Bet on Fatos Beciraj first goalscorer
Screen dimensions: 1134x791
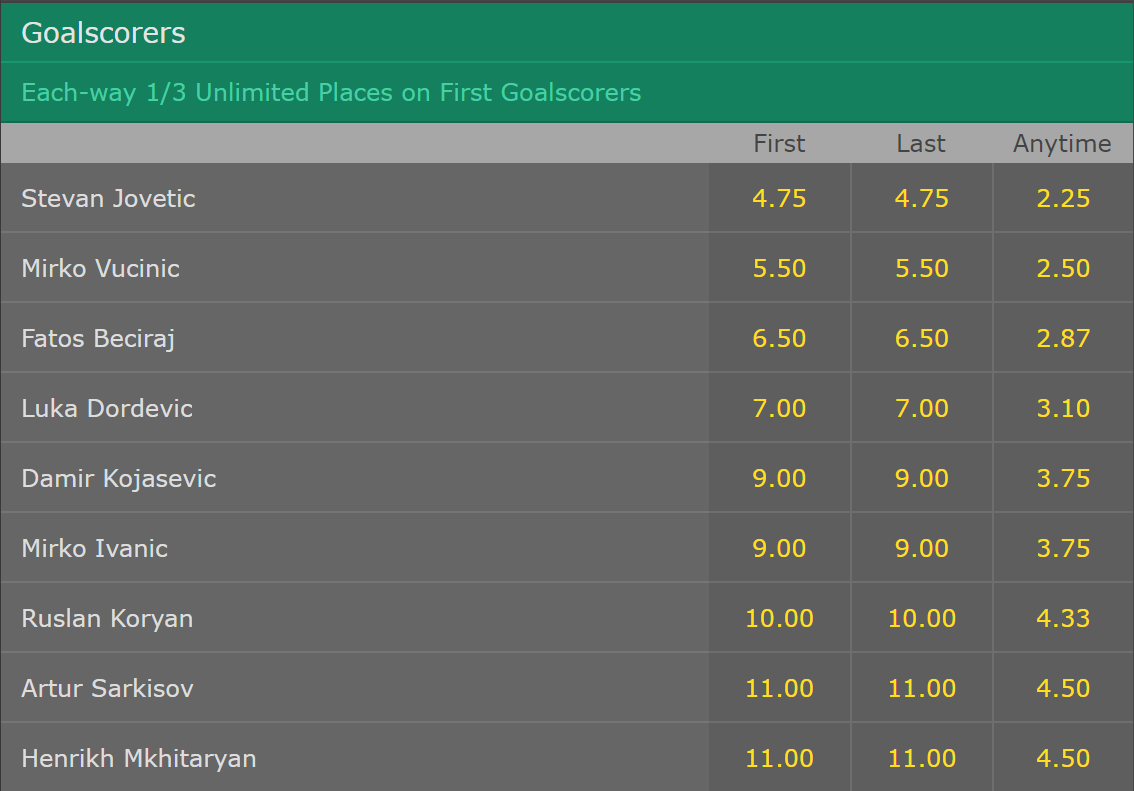[779, 338]
